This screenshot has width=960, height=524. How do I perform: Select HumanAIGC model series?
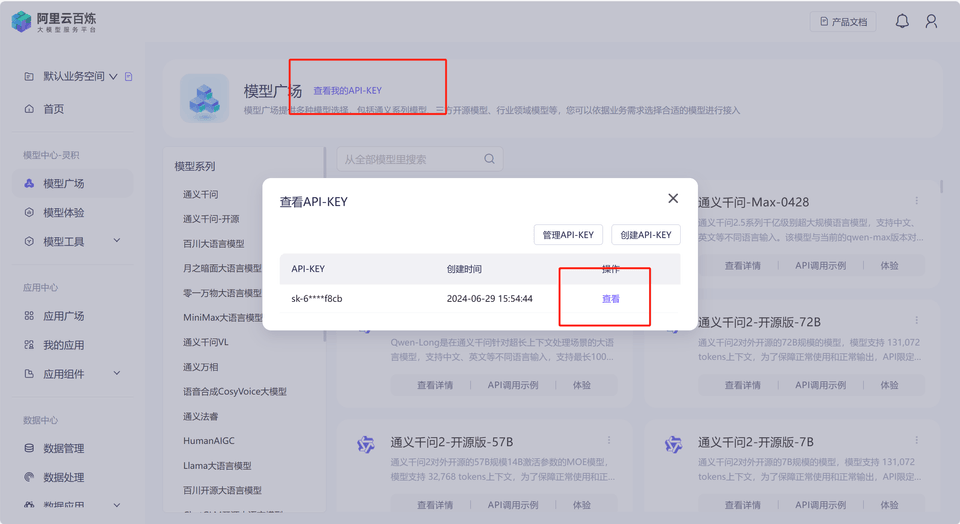tap(208, 441)
